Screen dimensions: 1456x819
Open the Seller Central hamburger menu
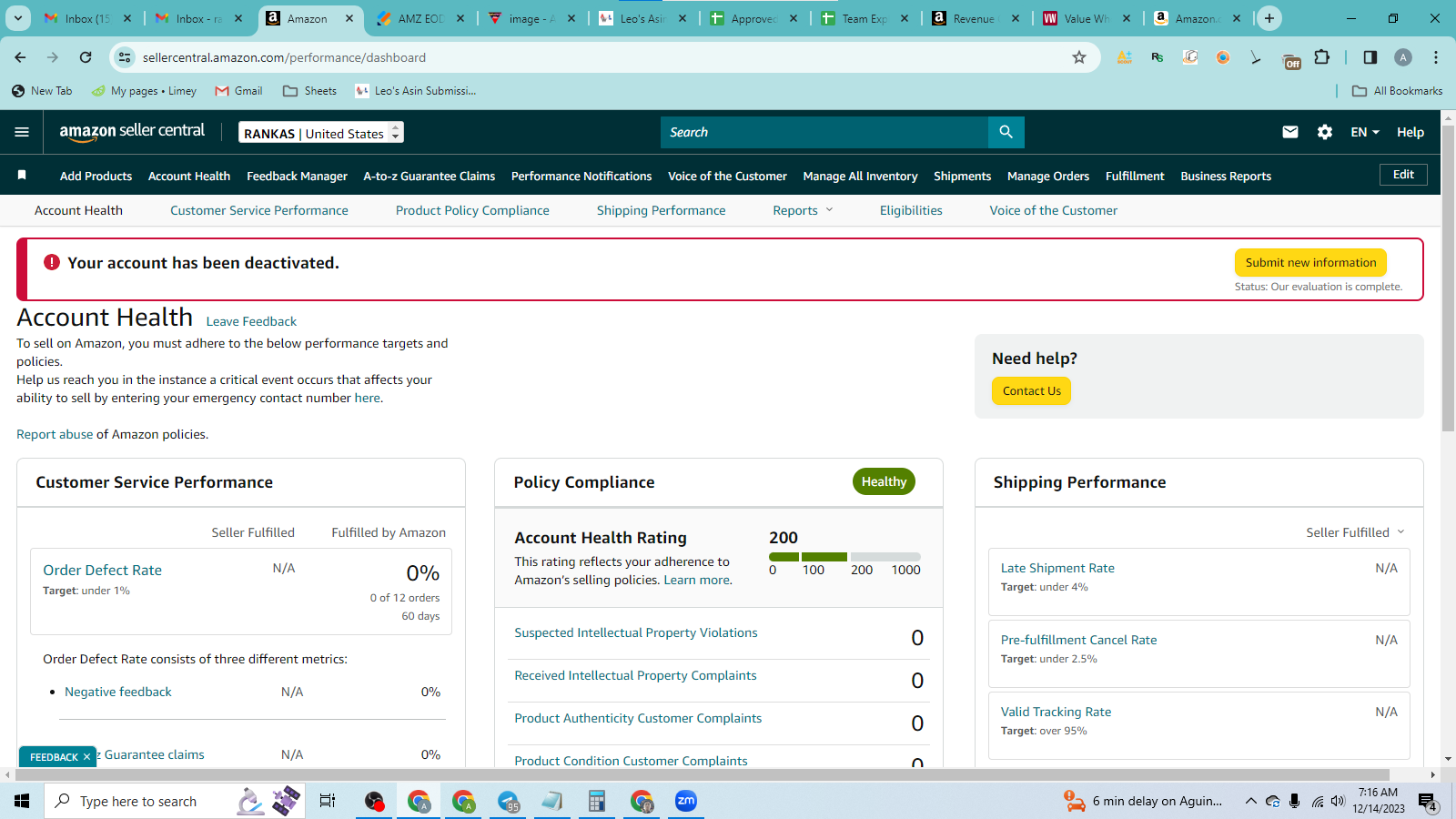22,132
